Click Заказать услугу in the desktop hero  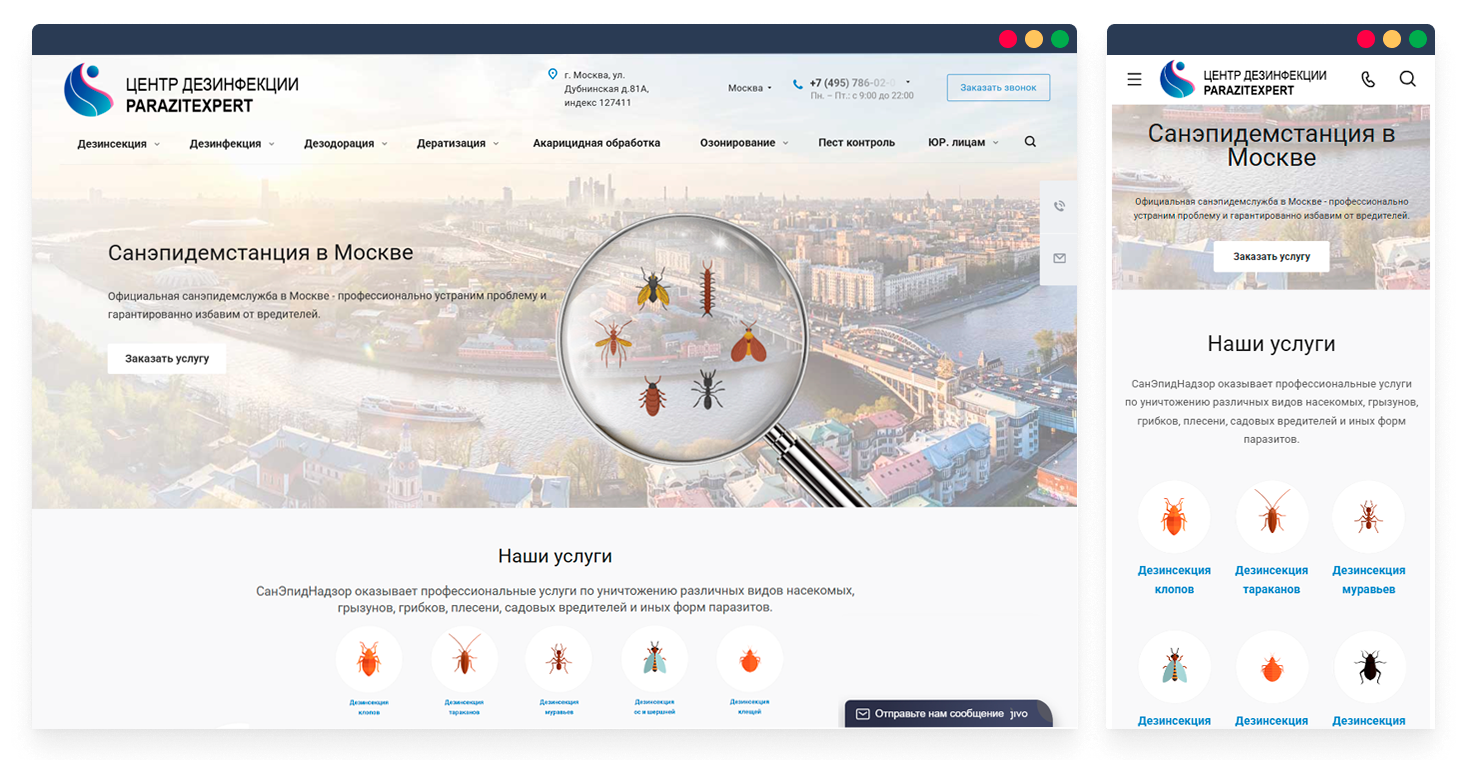coord(167,358)
